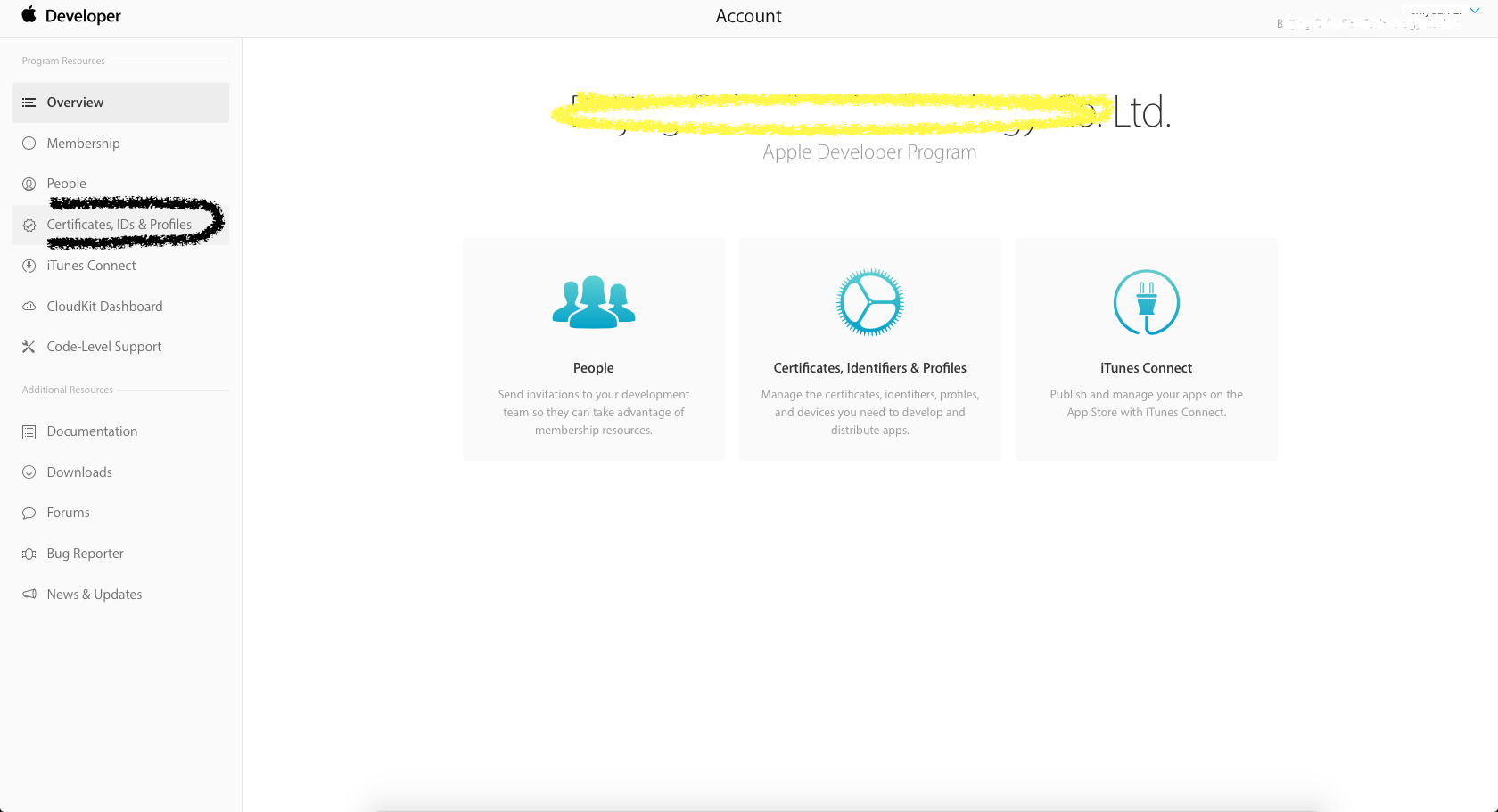Image resolution: width=1498 pixels, height=812 pixels.
Task: Click the Additional Resources section label
Action: point(68,390)
